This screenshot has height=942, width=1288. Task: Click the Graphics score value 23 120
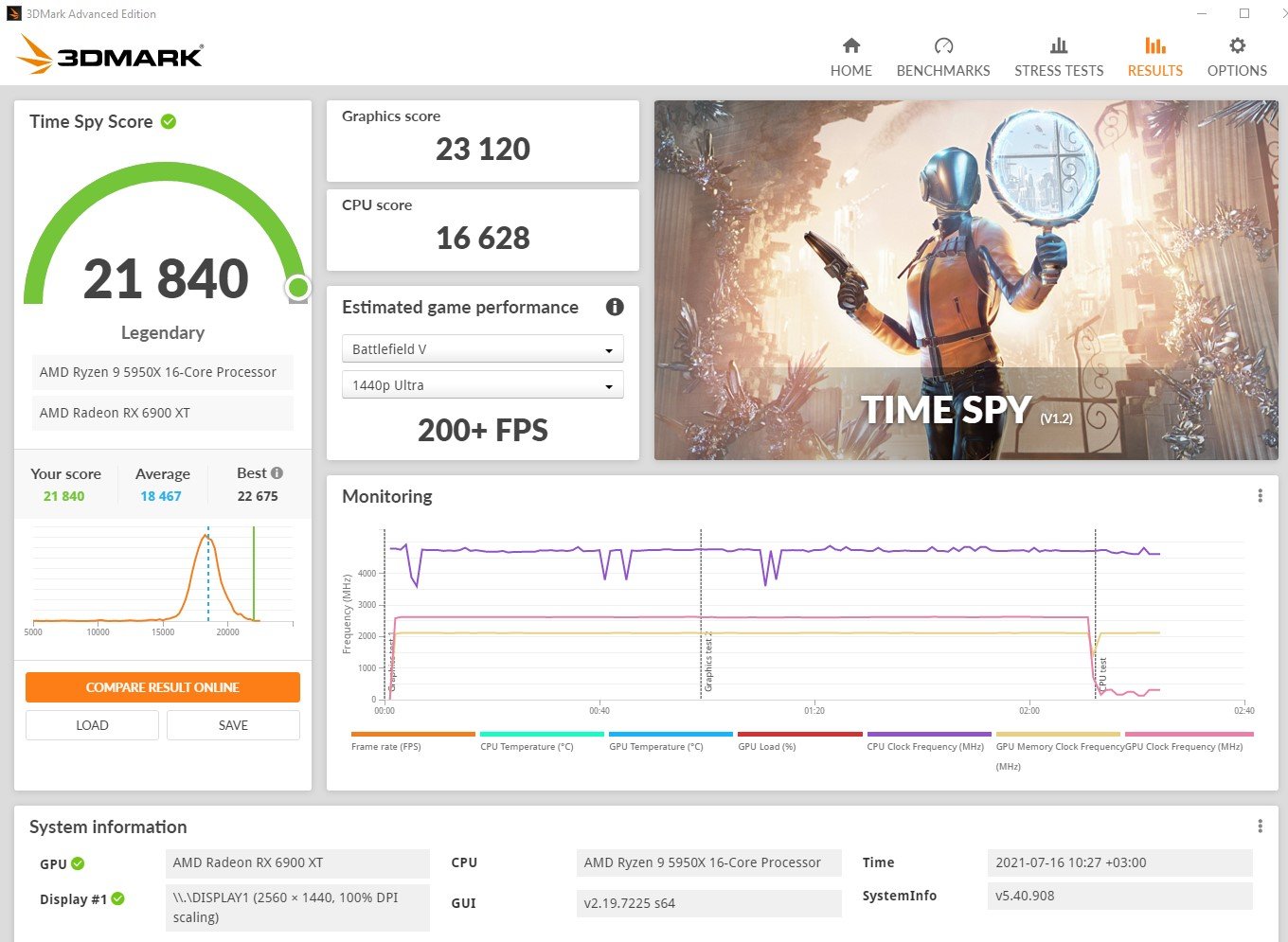pos(483,149)
